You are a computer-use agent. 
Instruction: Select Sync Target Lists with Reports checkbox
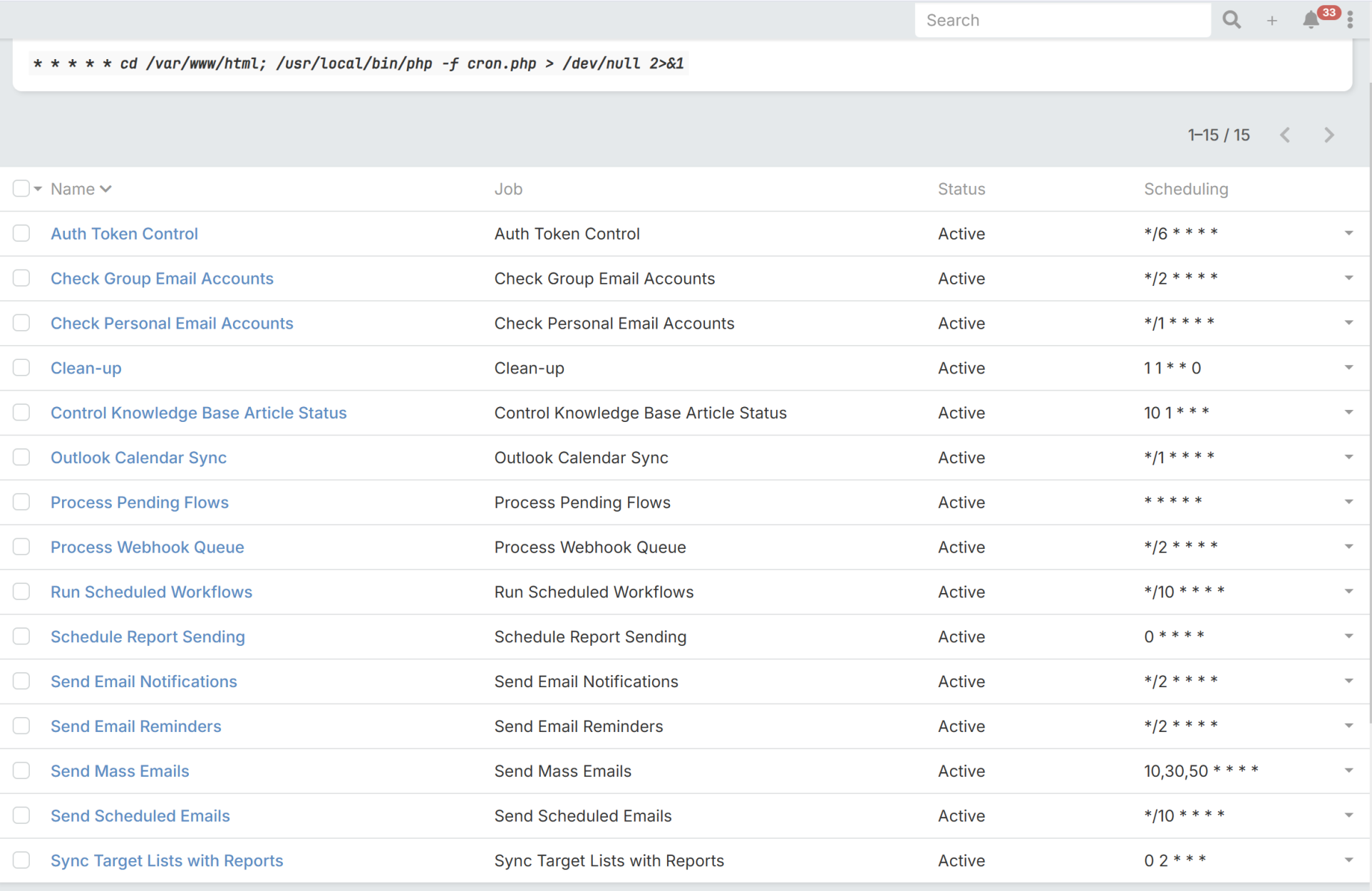tap(21, 860)
